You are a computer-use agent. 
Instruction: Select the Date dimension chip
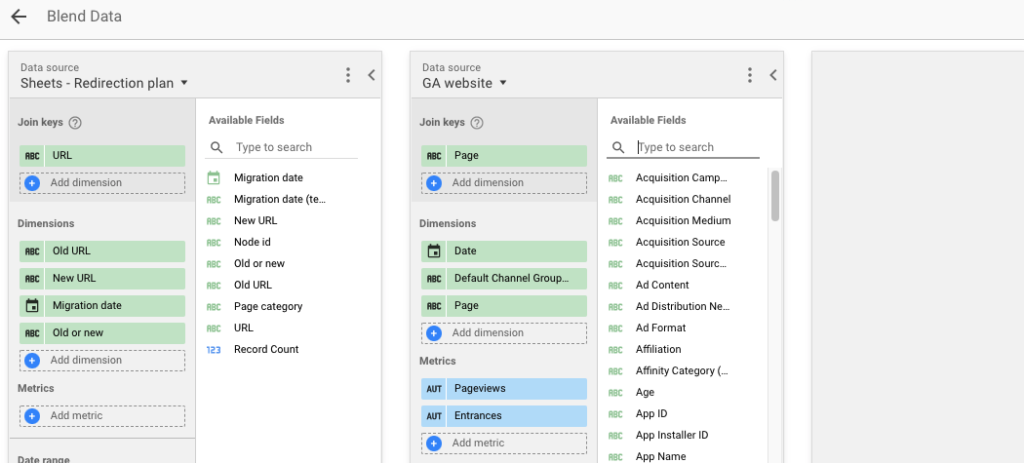pyautogui.click(x=504, y=251)
